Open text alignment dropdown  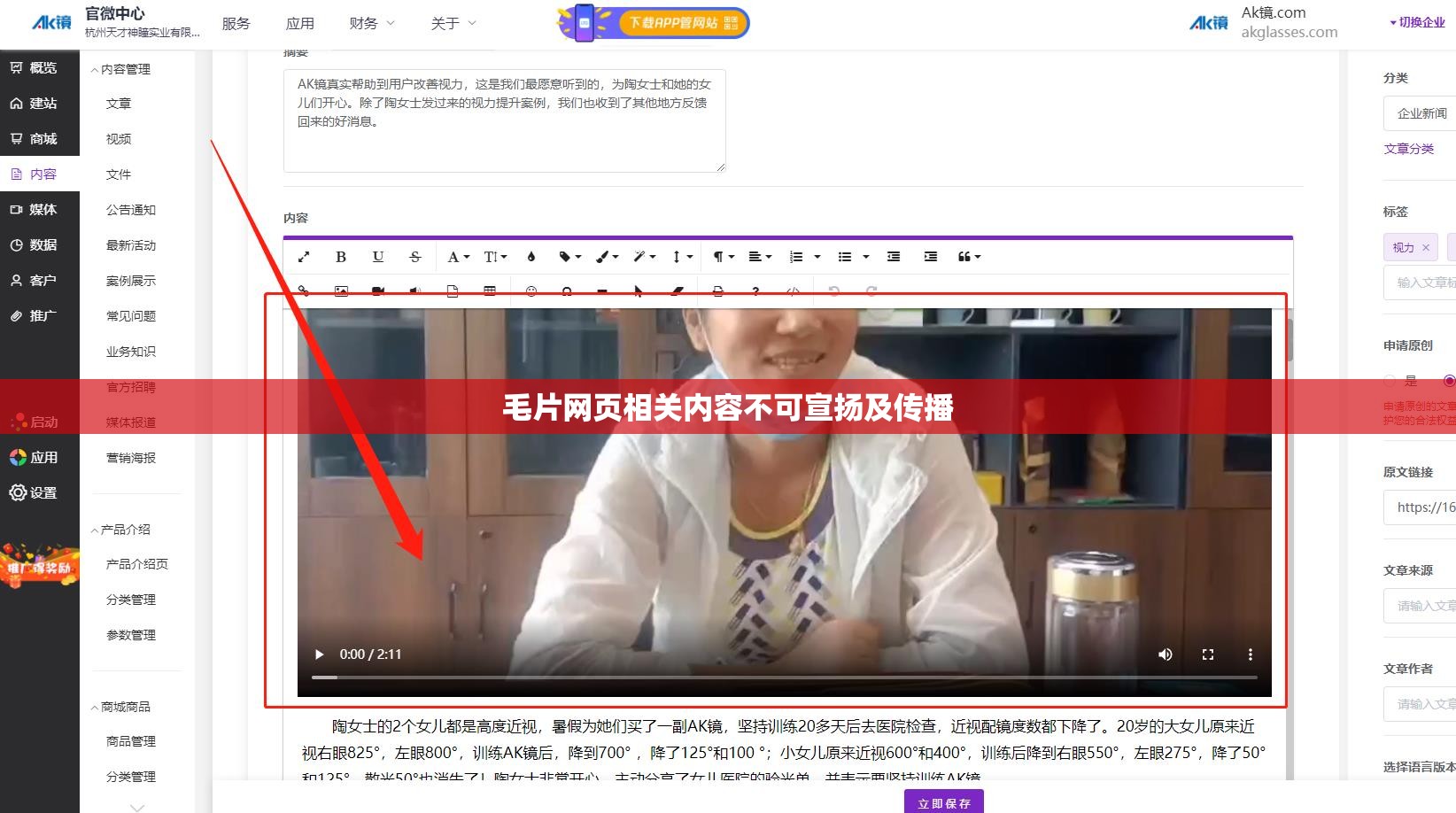[760, 257]
